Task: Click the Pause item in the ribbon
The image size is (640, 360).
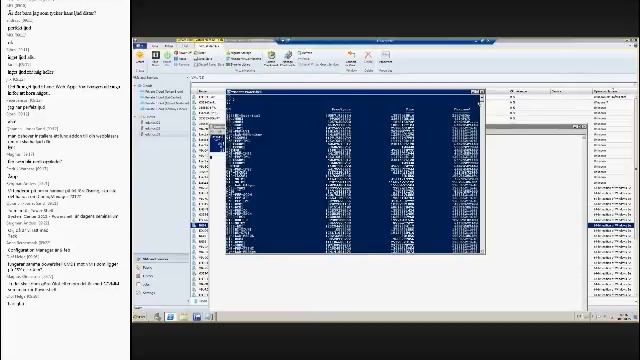Action: click(x=181, y=59)
